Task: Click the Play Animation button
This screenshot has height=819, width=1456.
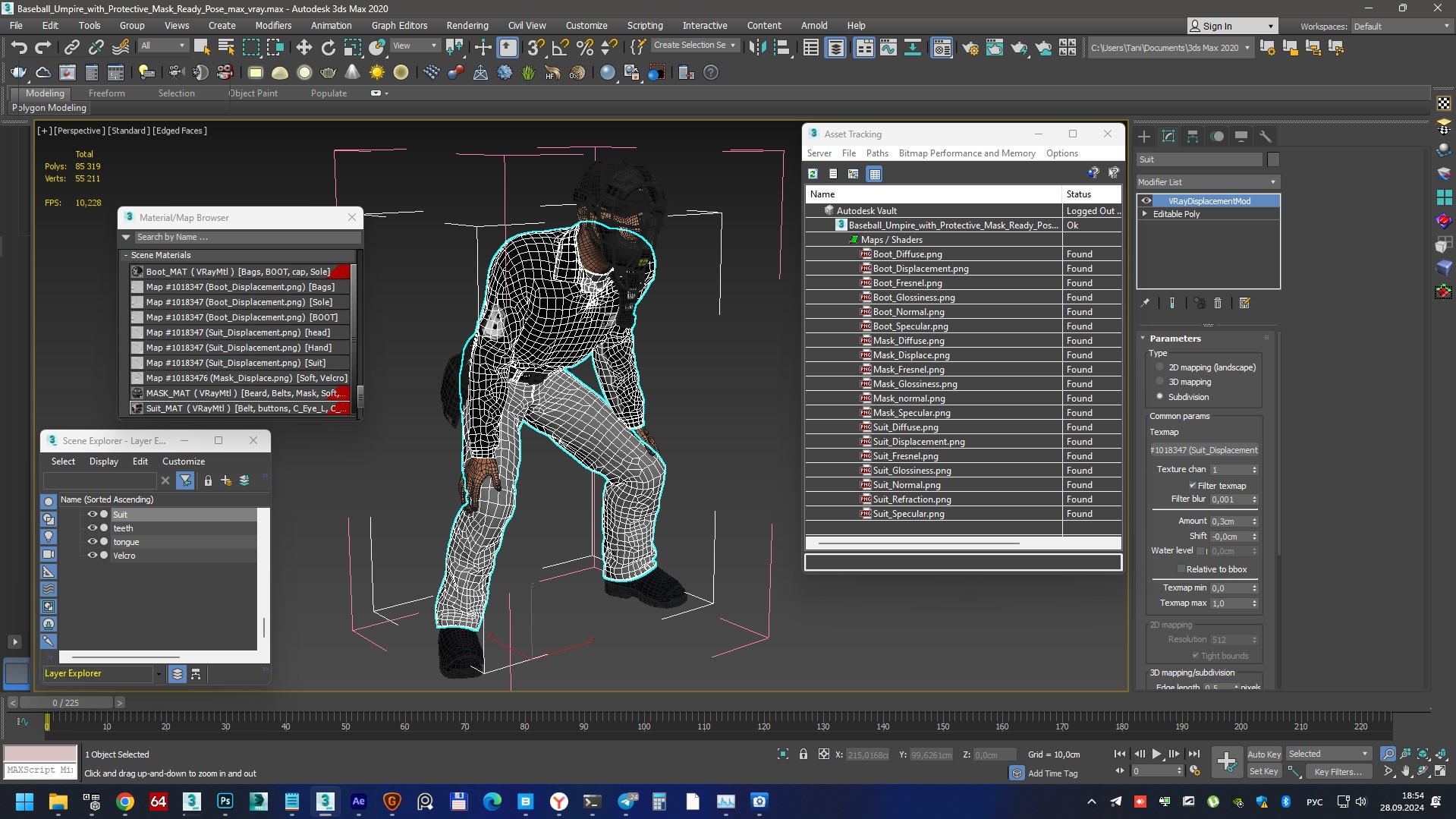Action: tap(1156, 754)
